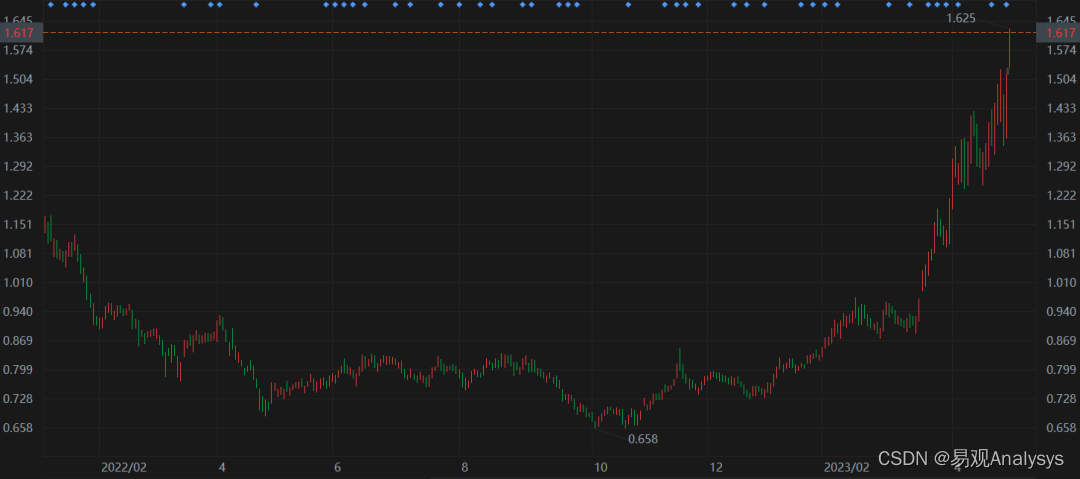Select the leftmost blue diamond event marker
This screenshot has height=479, width=1080.
tap(50, 5)
